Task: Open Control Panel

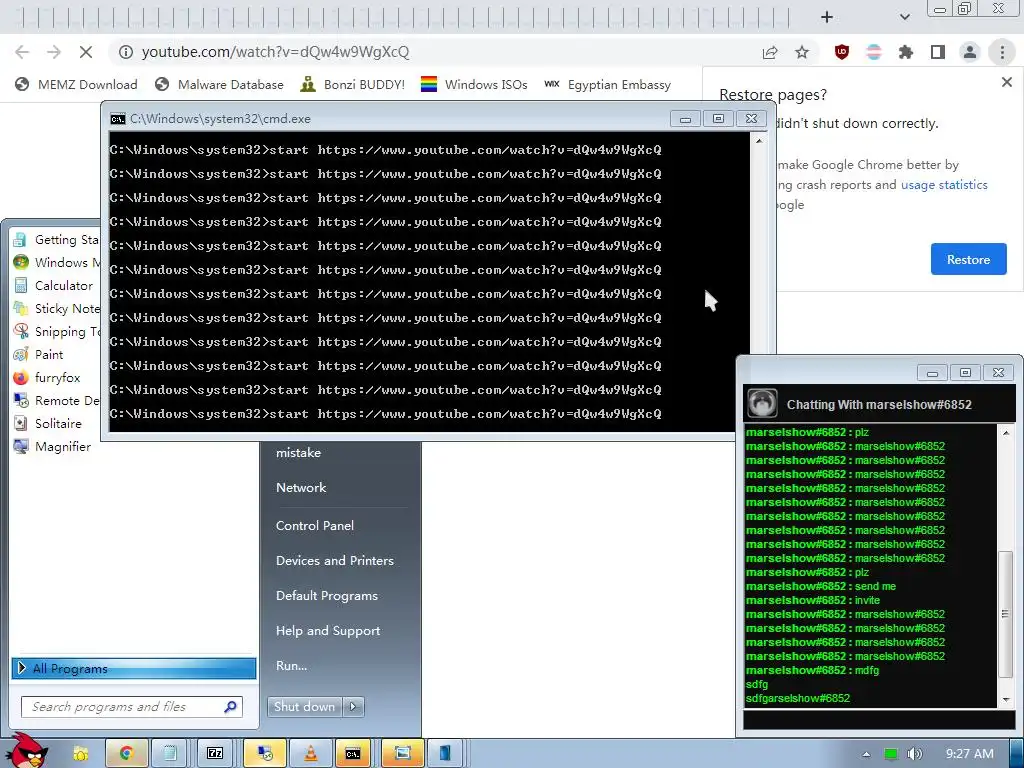Action: coord(315,525)
